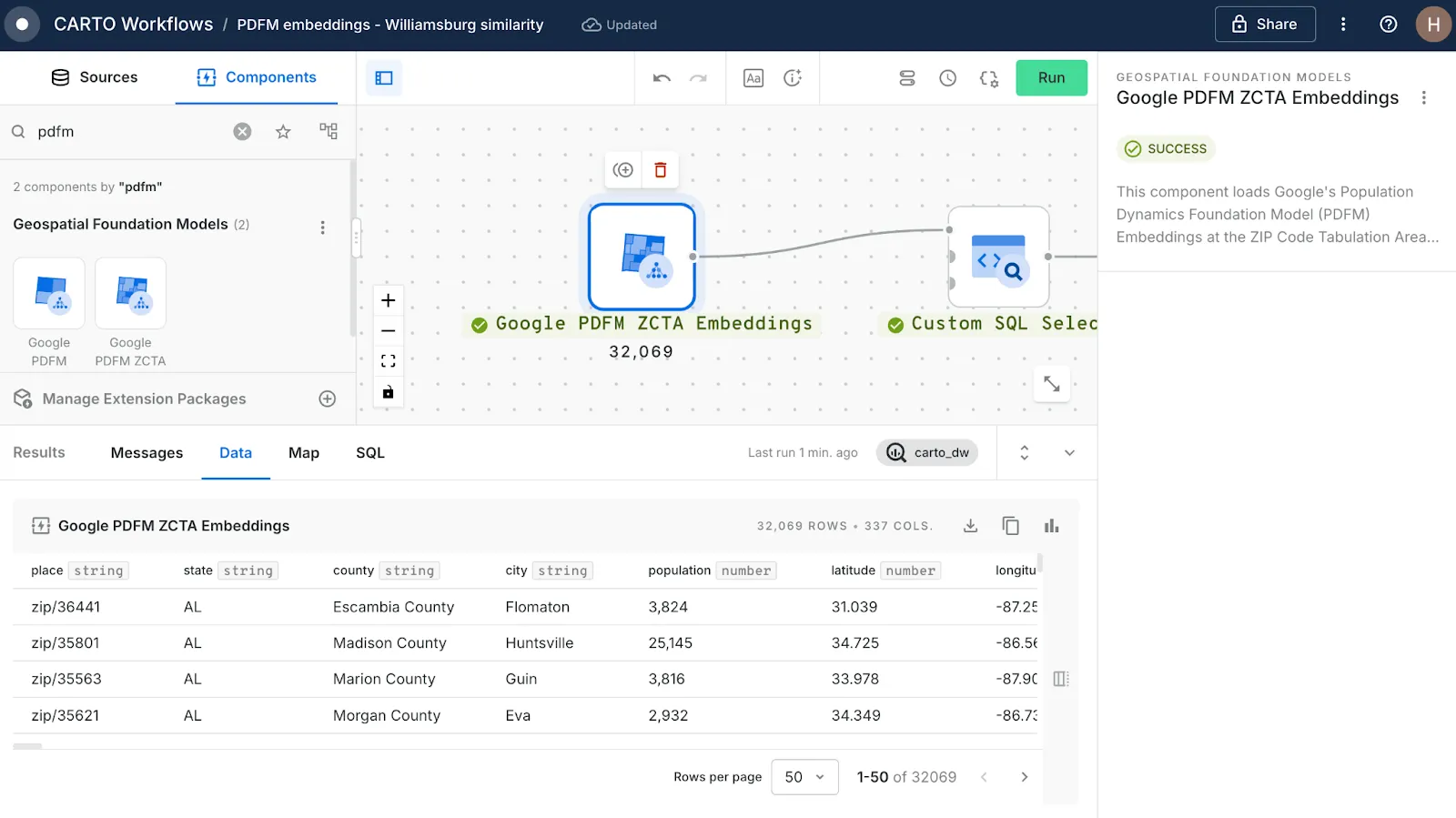Expand results panel vertically

point(1025,453)
